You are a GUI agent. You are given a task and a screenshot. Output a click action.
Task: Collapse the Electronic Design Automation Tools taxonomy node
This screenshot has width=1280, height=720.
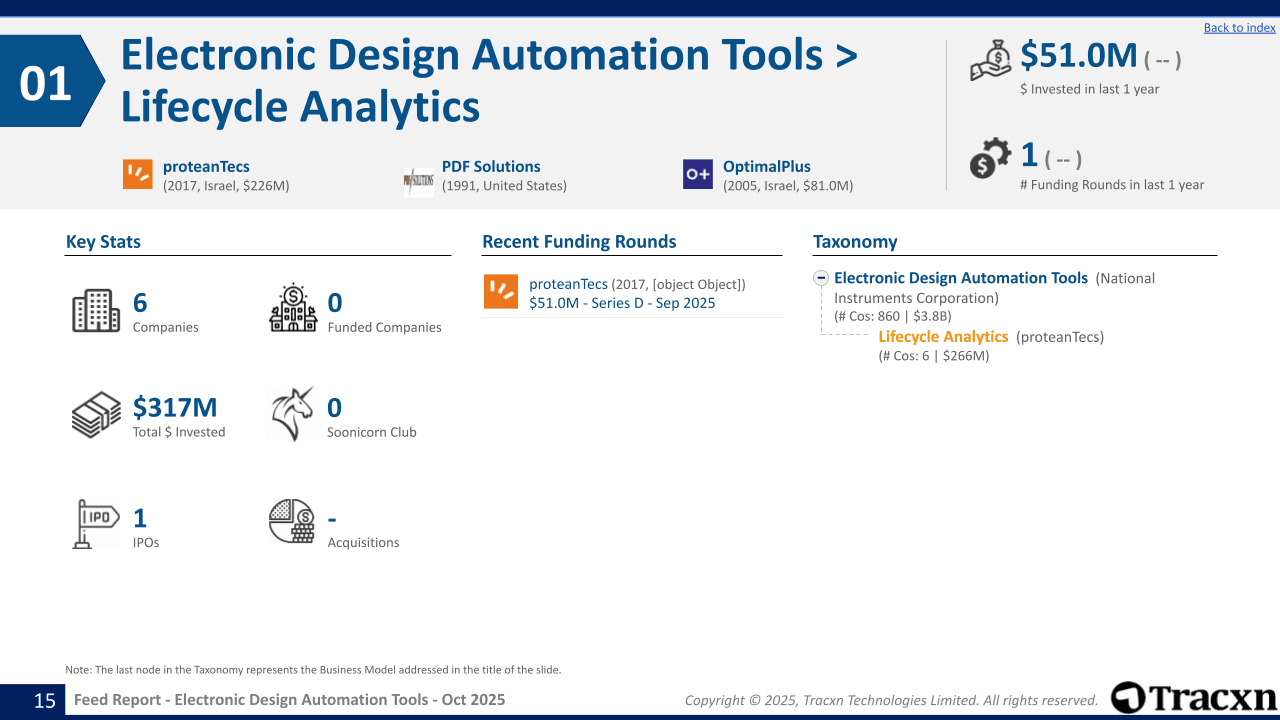coord(821,278)
